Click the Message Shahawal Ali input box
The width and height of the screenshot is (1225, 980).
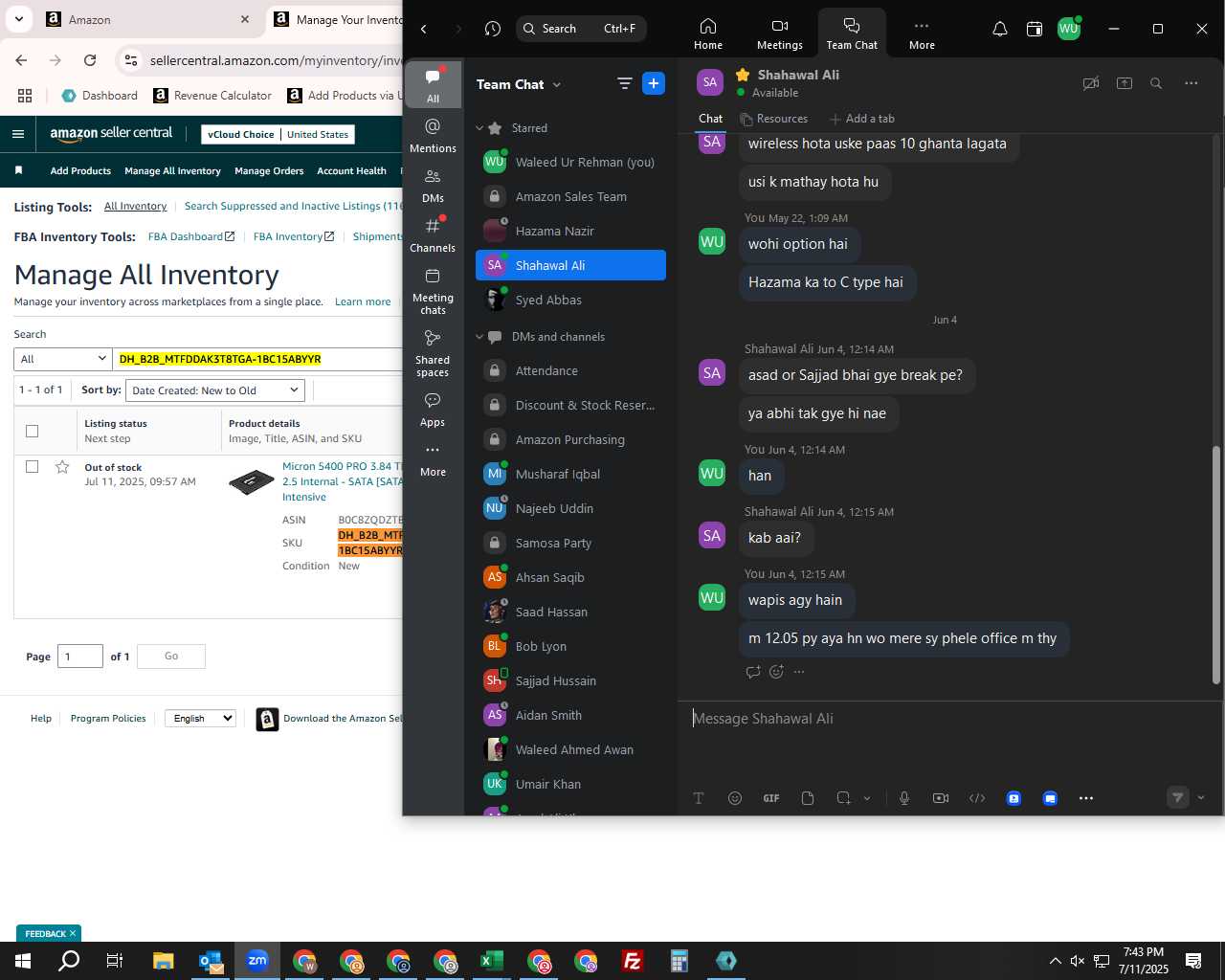[x=947, y=719]
